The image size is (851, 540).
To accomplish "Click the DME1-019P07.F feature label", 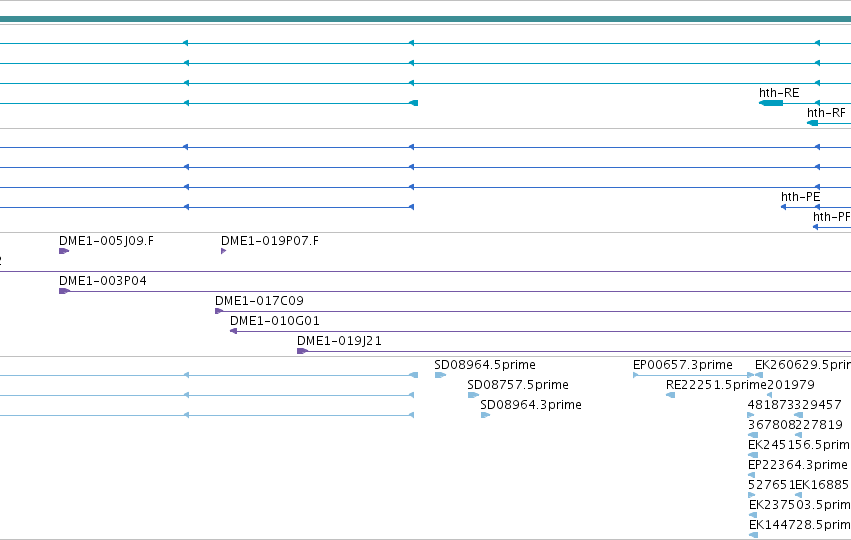I will [270, 241].
